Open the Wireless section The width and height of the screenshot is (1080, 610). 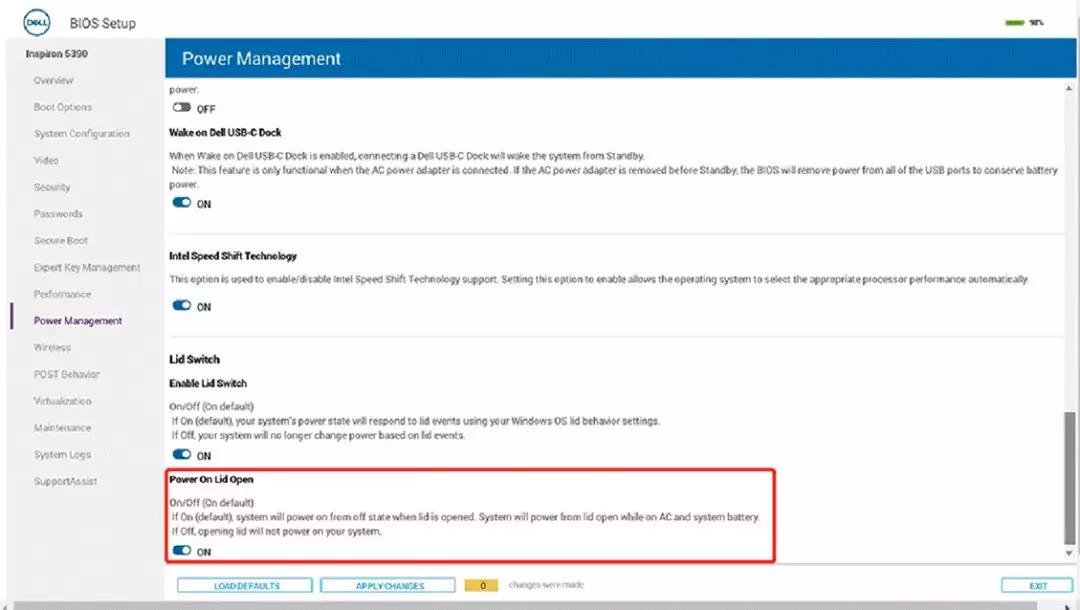coord(52,348)
